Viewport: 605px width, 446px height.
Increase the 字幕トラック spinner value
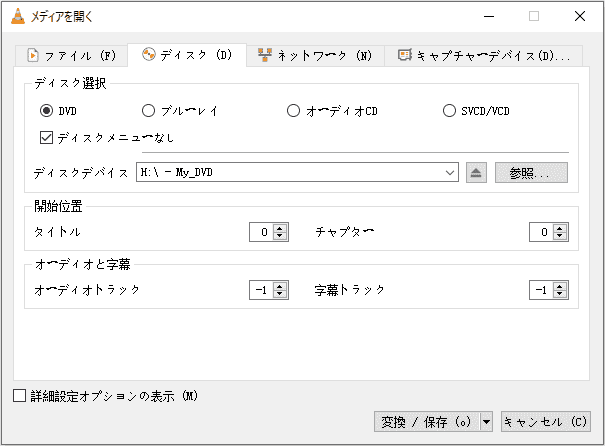coord(561,285)
